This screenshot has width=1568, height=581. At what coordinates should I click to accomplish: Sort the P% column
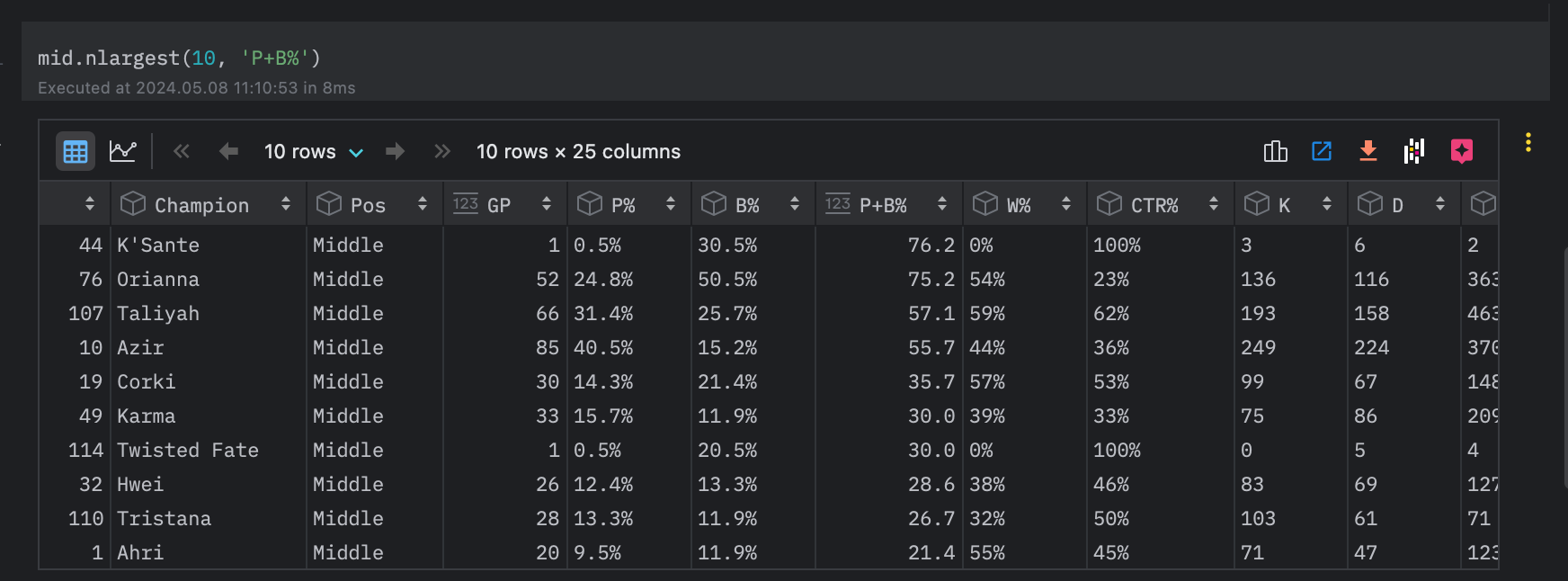(671, 204)
